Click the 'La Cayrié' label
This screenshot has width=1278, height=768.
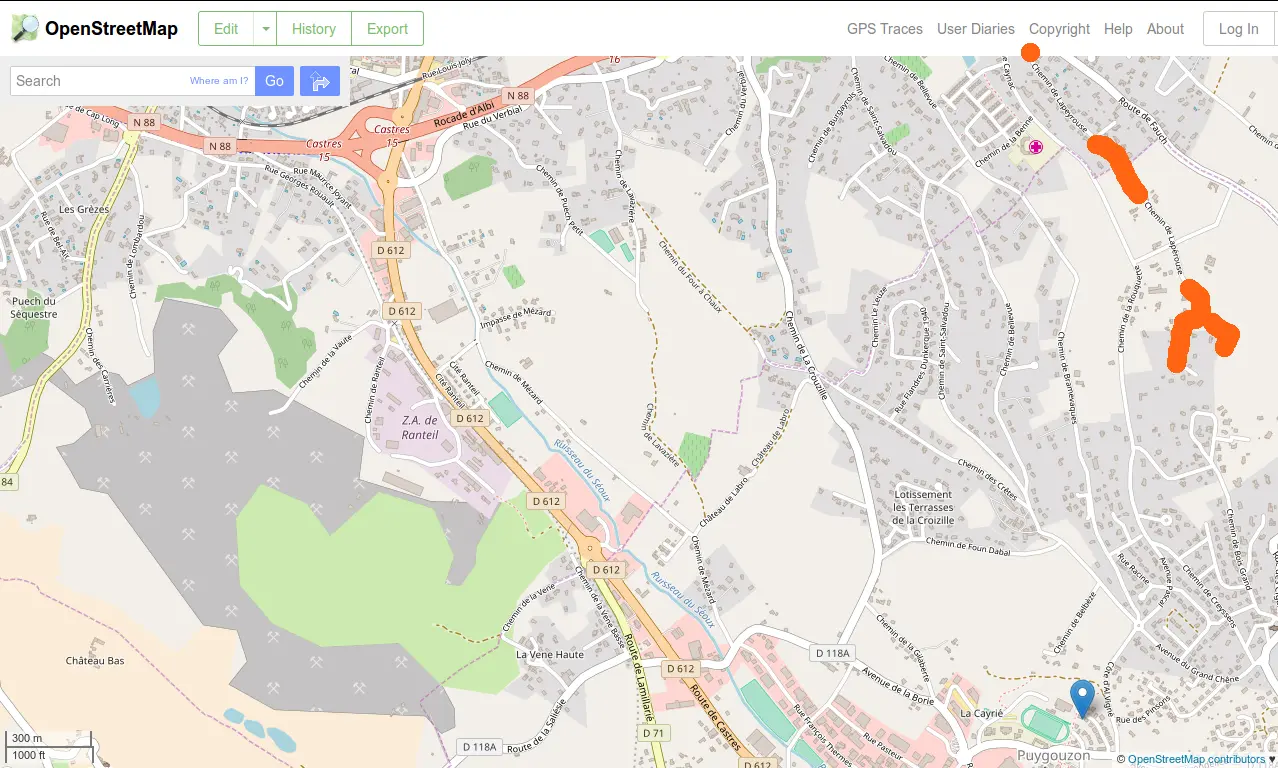(981, 714)
